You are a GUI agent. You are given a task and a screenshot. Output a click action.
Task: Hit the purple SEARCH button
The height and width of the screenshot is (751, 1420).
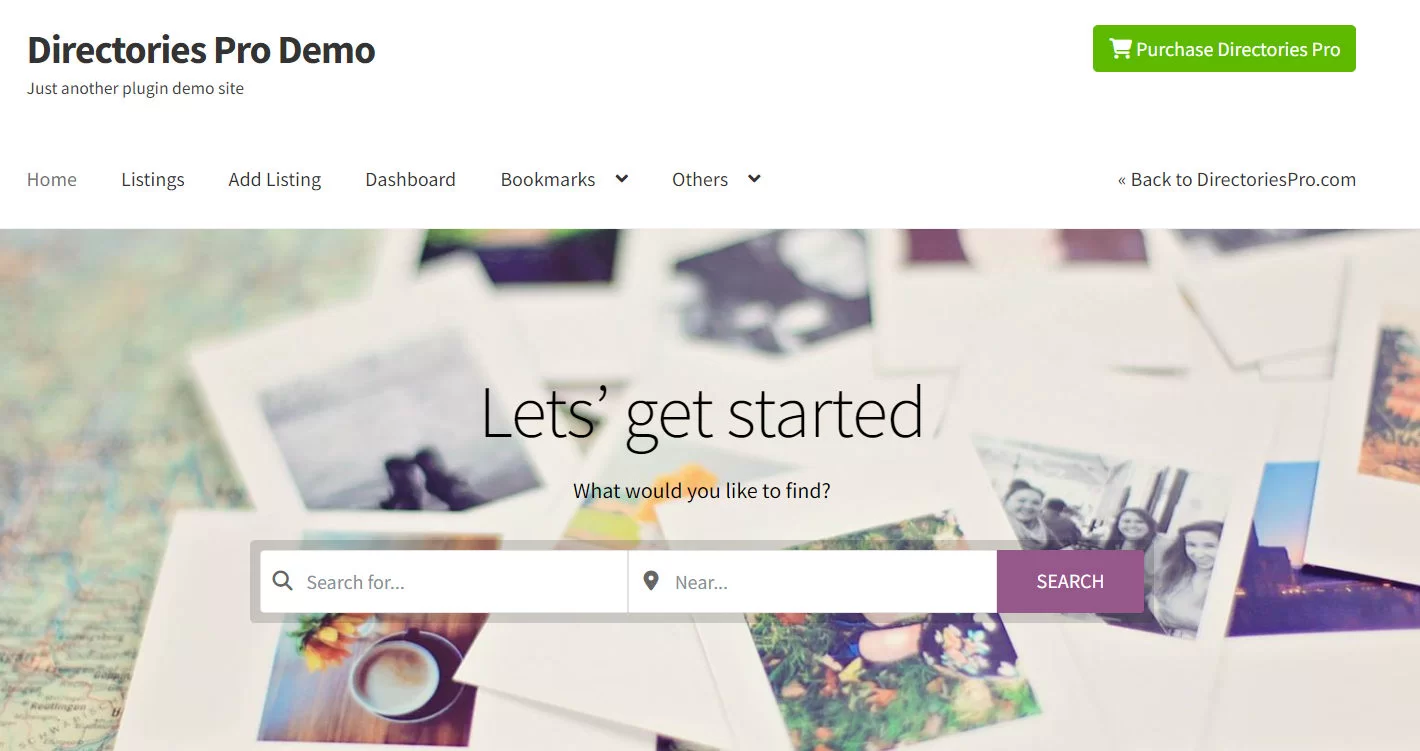(1070, 581)
